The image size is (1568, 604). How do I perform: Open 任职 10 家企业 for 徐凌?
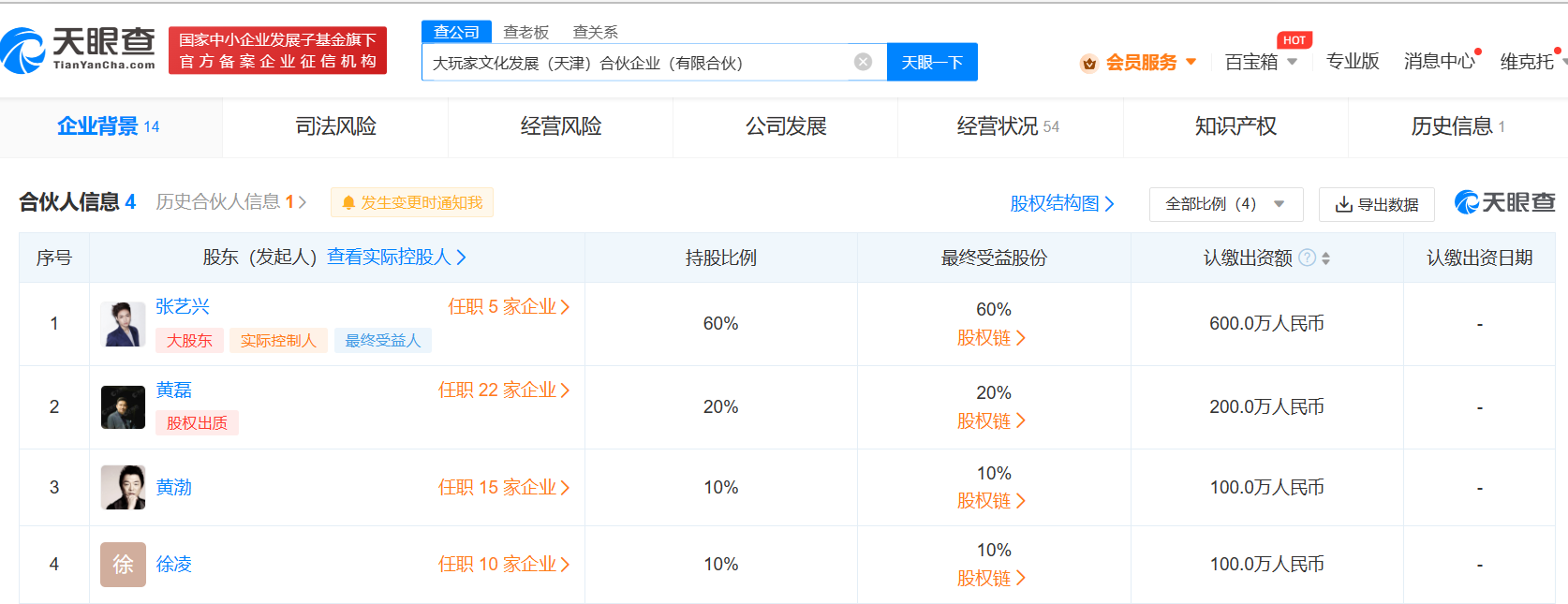click(x=504, y=564)
